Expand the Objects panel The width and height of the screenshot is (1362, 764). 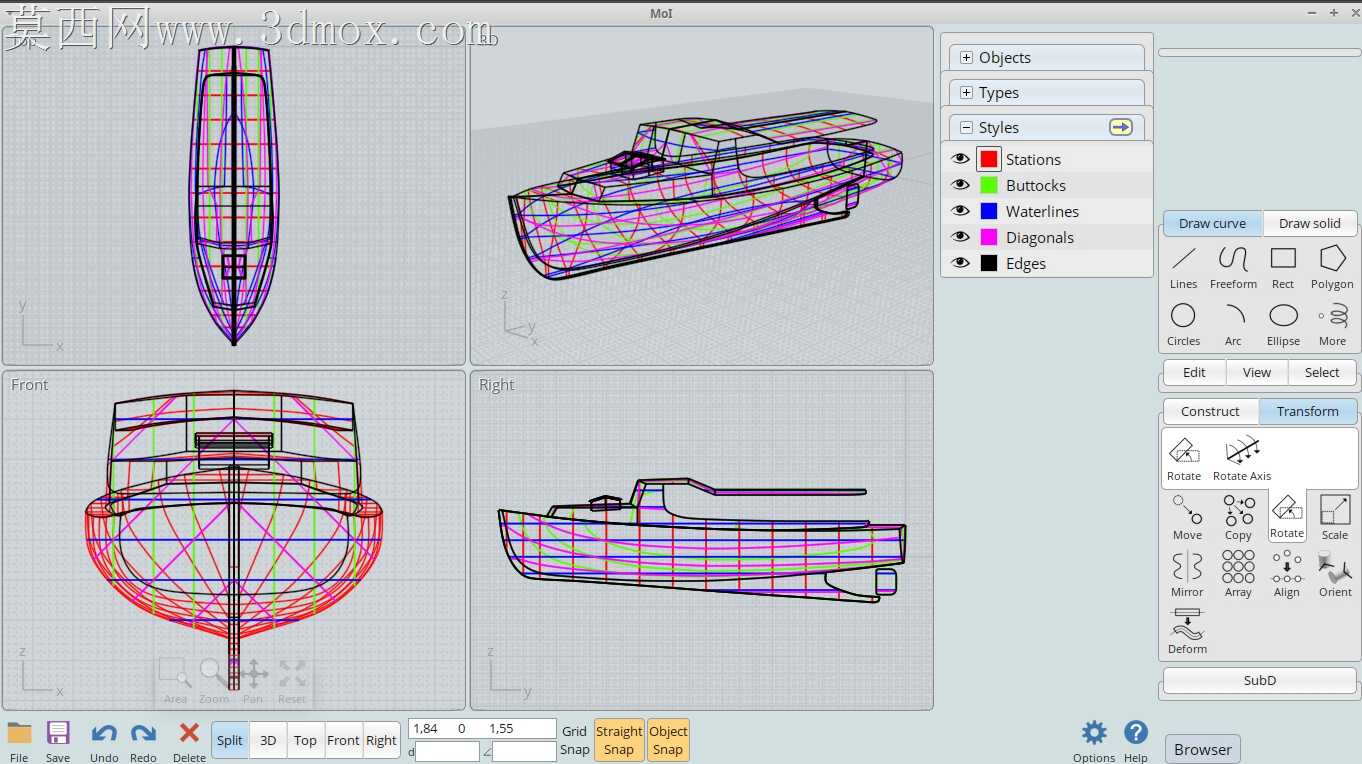(966, 58)
